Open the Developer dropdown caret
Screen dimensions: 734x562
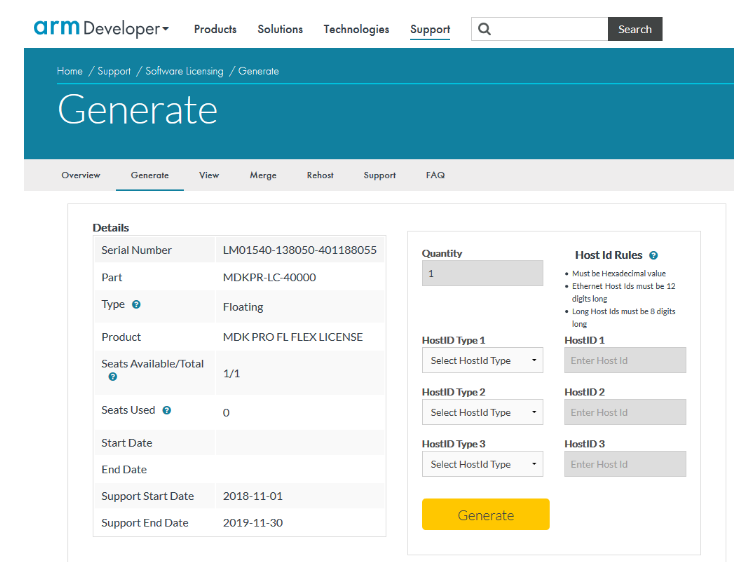point(165,29)
